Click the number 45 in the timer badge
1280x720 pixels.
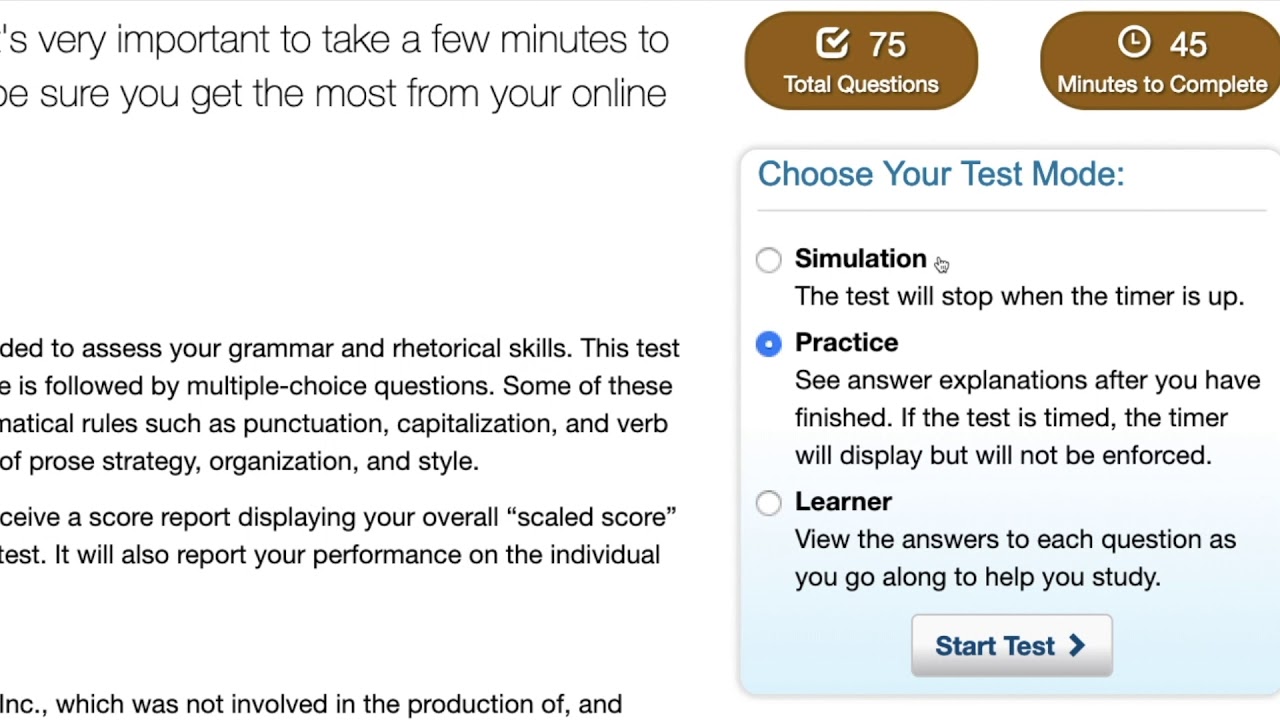click(1188, 45)
